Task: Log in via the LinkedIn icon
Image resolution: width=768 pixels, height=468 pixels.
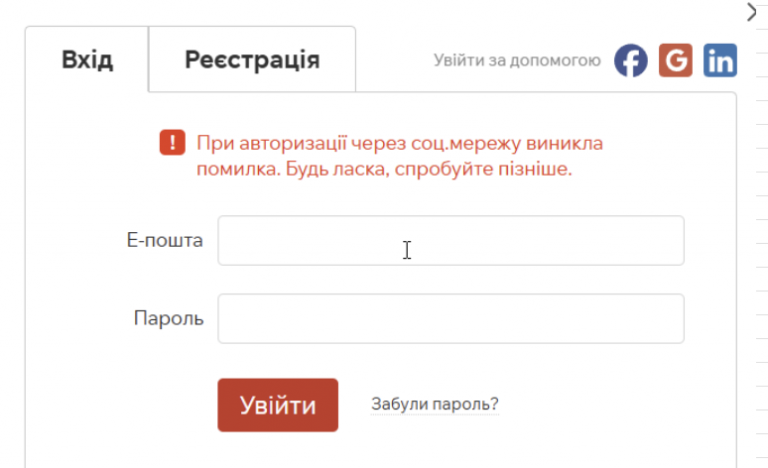Action: click(x=720, y=60)
